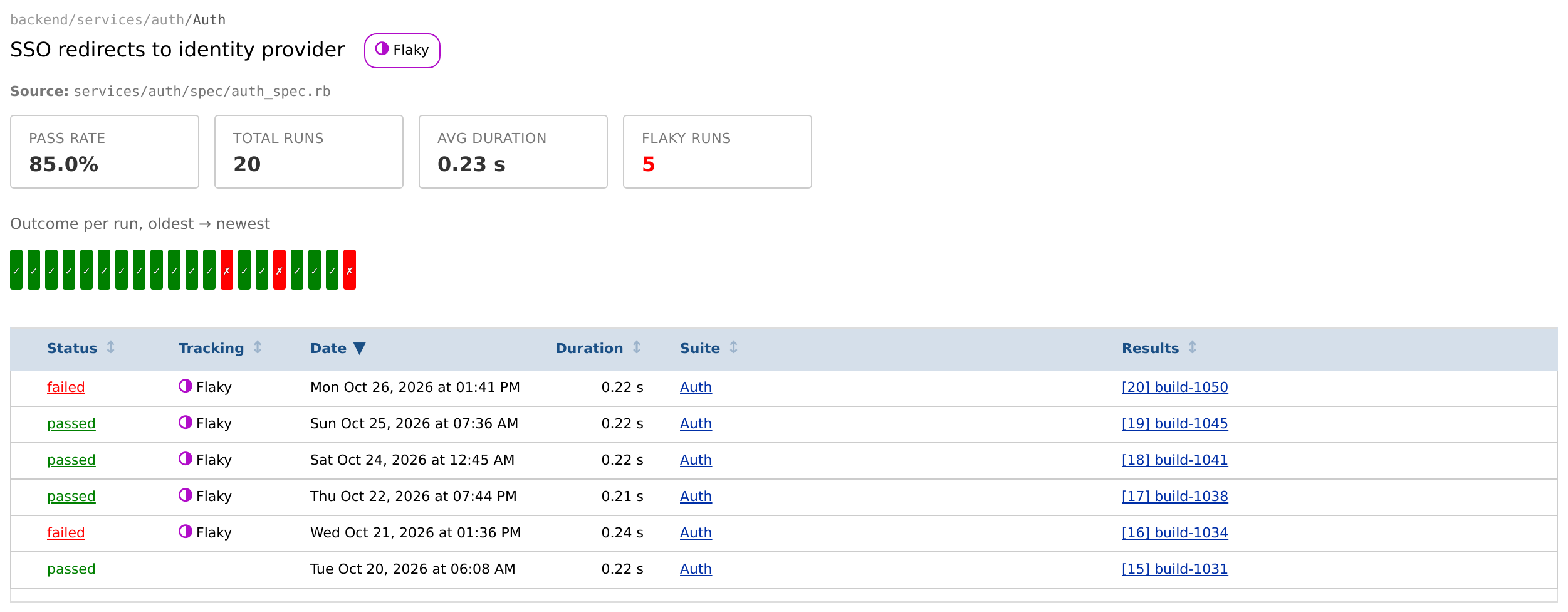Click the 0.24 s duration in the build-1034 row

(x=622, y=533)
